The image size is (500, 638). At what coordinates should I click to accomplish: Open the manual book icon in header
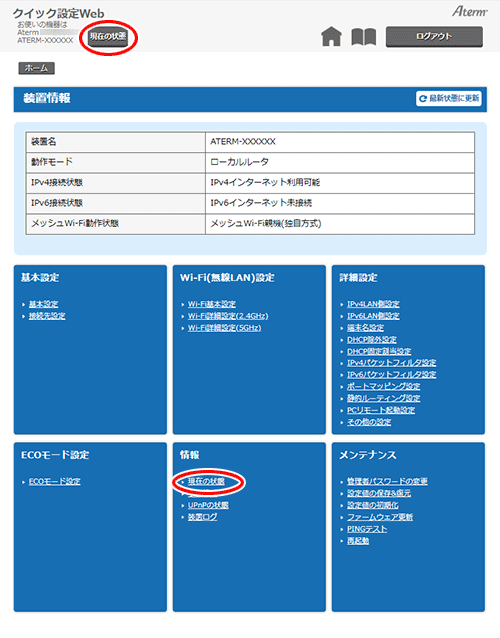[363, 37]
